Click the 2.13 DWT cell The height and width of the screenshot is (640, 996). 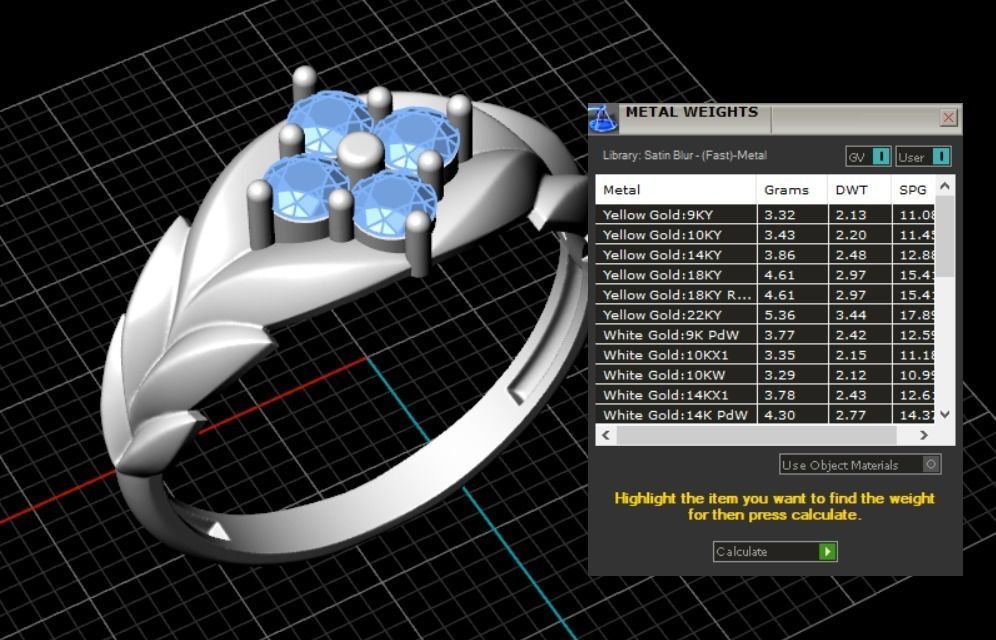click(859, 215)
